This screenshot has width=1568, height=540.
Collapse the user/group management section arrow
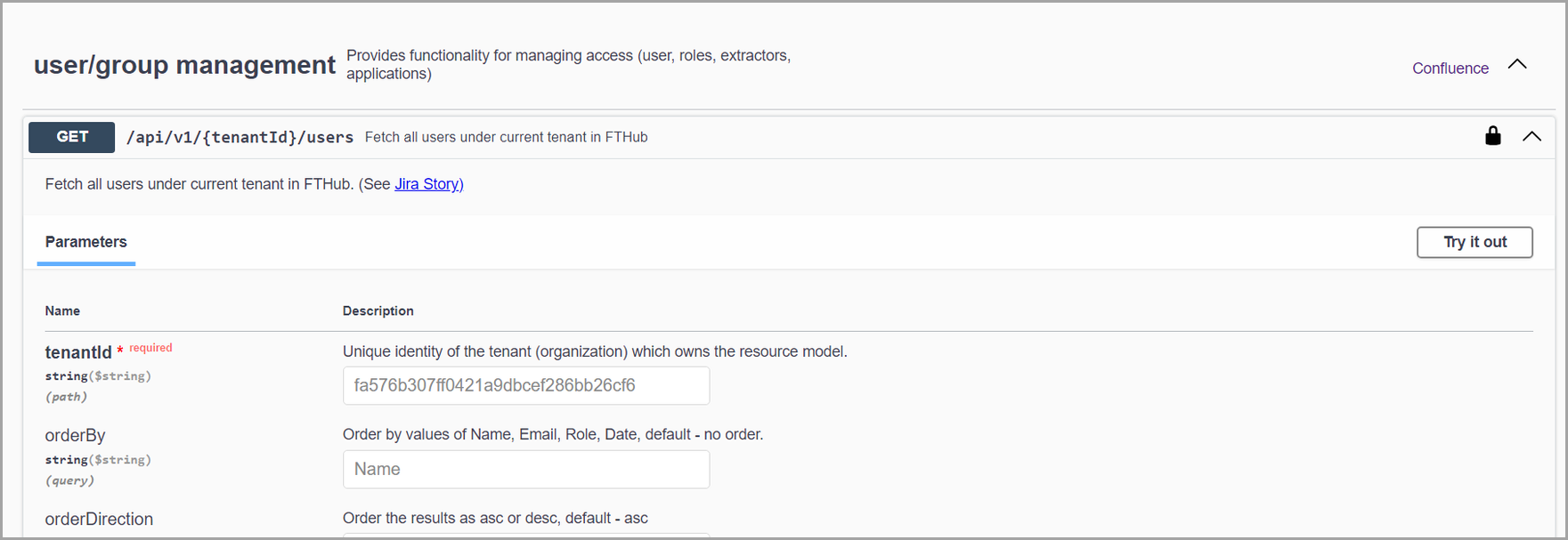1517,64
